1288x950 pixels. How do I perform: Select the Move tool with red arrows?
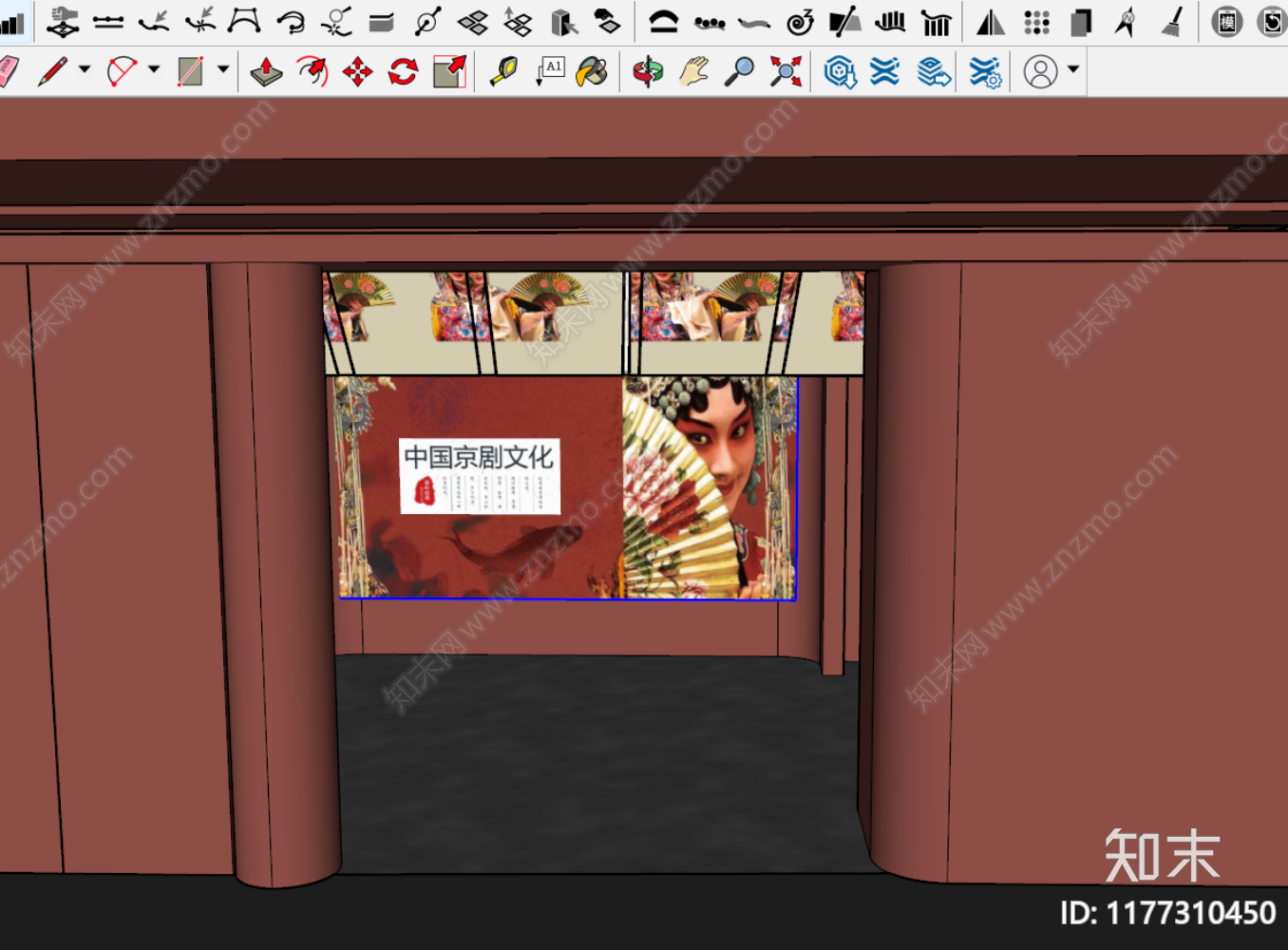click(357, 71)
